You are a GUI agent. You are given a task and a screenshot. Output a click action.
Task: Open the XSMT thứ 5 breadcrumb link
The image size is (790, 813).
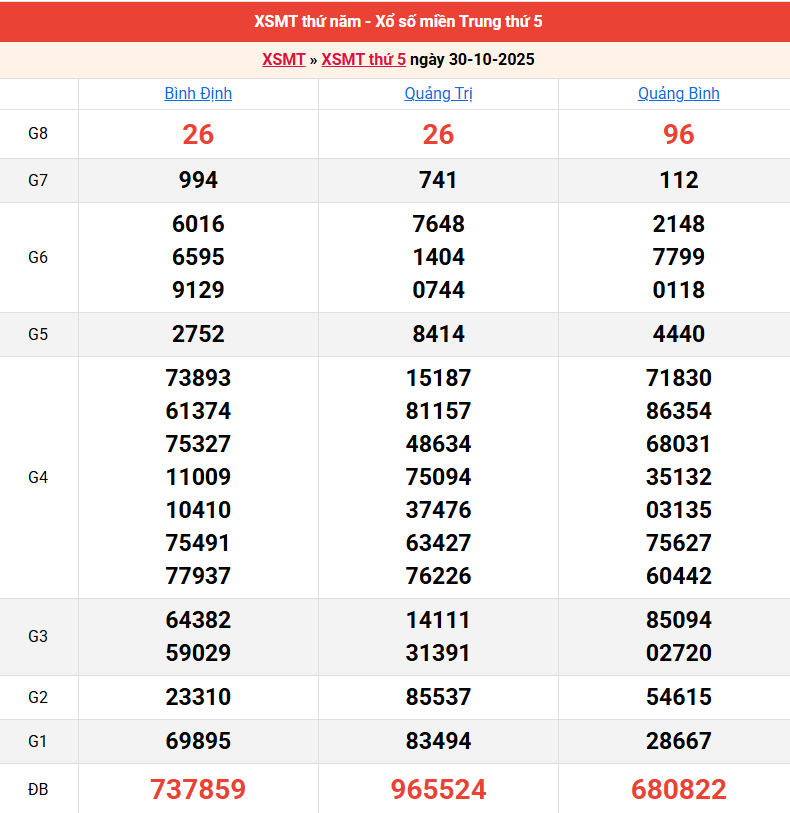pos(363,59)
